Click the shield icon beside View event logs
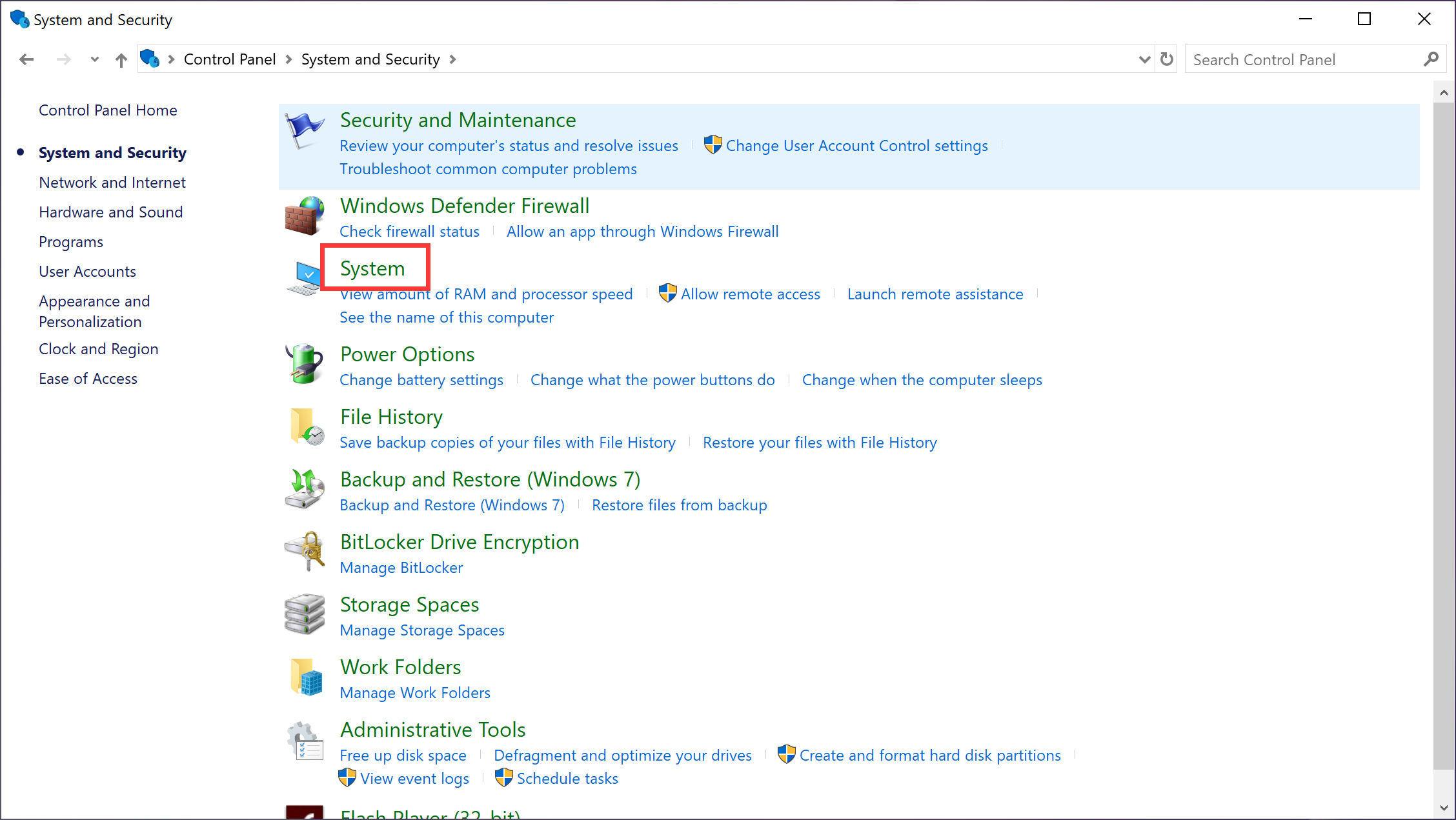This screenshot has width=1456, height=820. click(x=347, y=778)
